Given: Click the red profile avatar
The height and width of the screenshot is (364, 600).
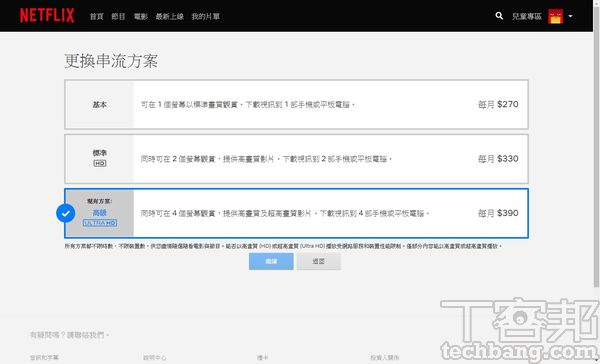Looking at the screenshot, I should coord(555,16).
